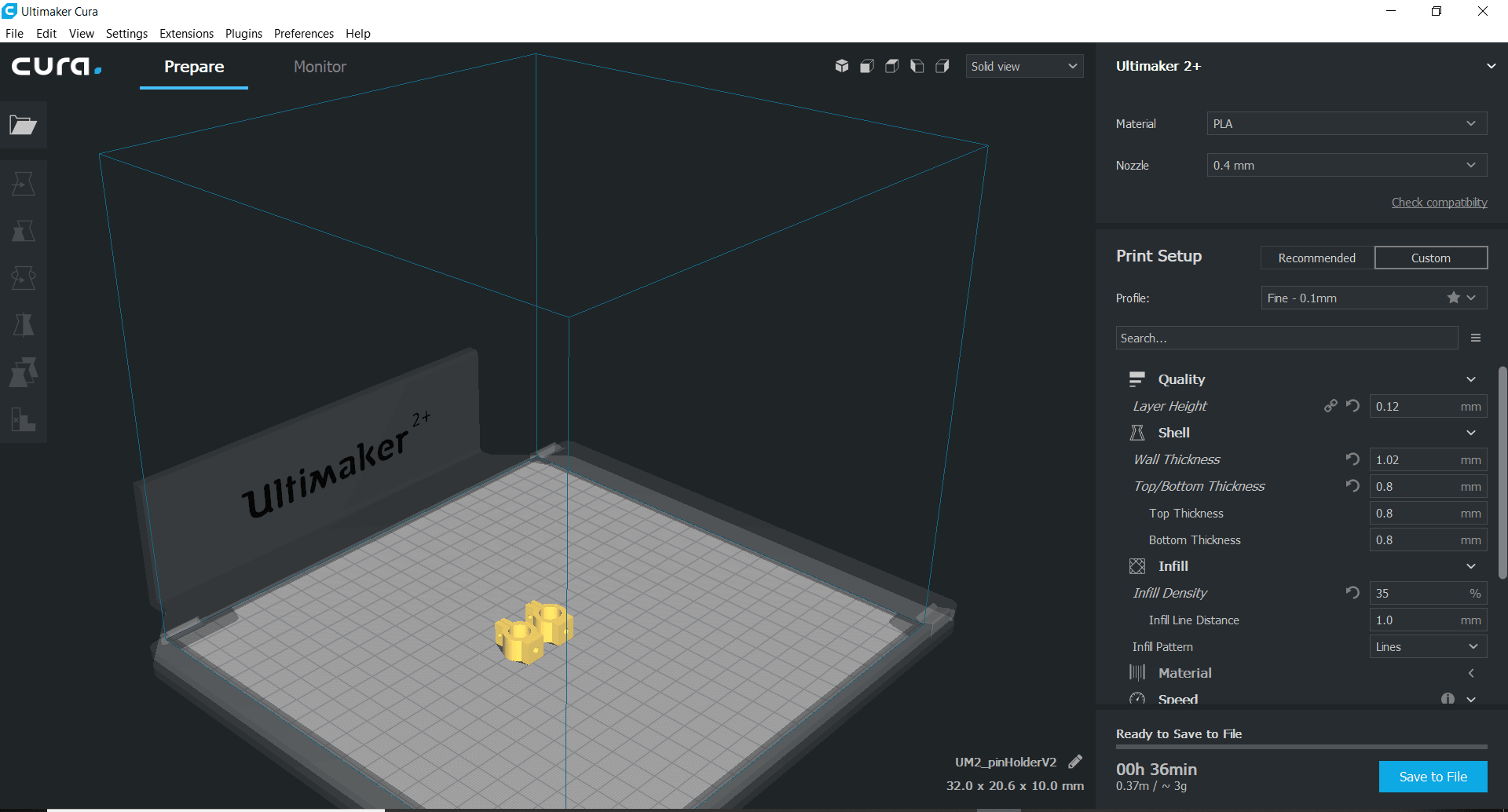The height and width of the screenshot is (812, 1508).
Task: Reset the Top/Bottom Thickness value
Action: pyautogui.click(x=1352, y=486)
